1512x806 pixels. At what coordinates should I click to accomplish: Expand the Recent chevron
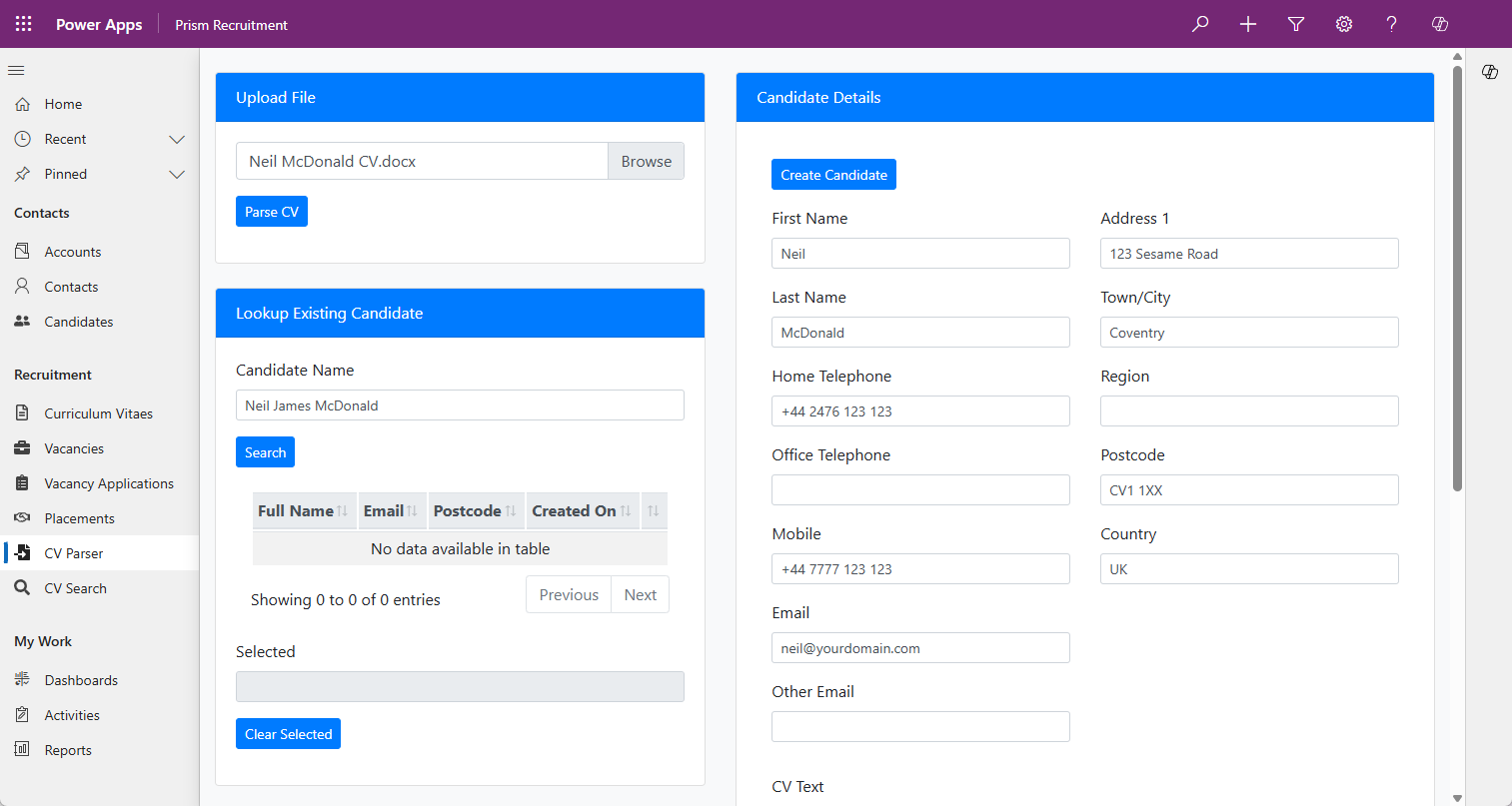click(177, 139)
